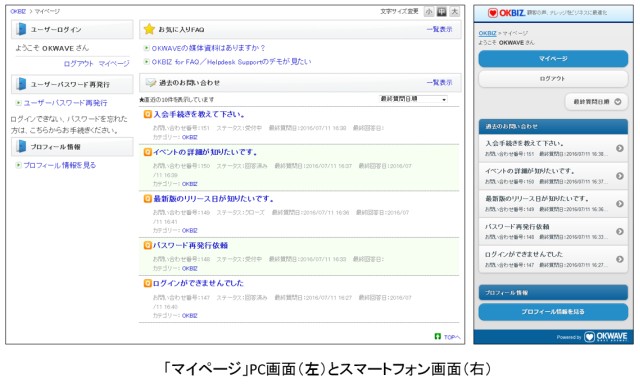Click the ユーザーパスワード再発行 link in sidebar
Image resolution: width=640 pixels, height=384 pixels.
pos(65,103)
